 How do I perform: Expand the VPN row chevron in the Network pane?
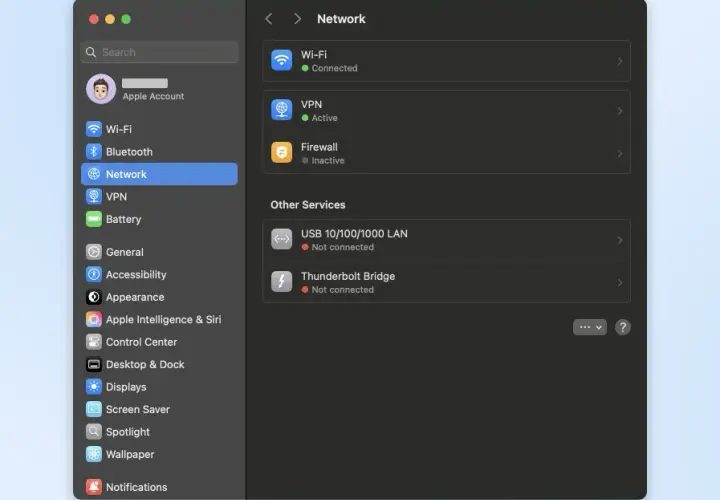pos(620,111)
